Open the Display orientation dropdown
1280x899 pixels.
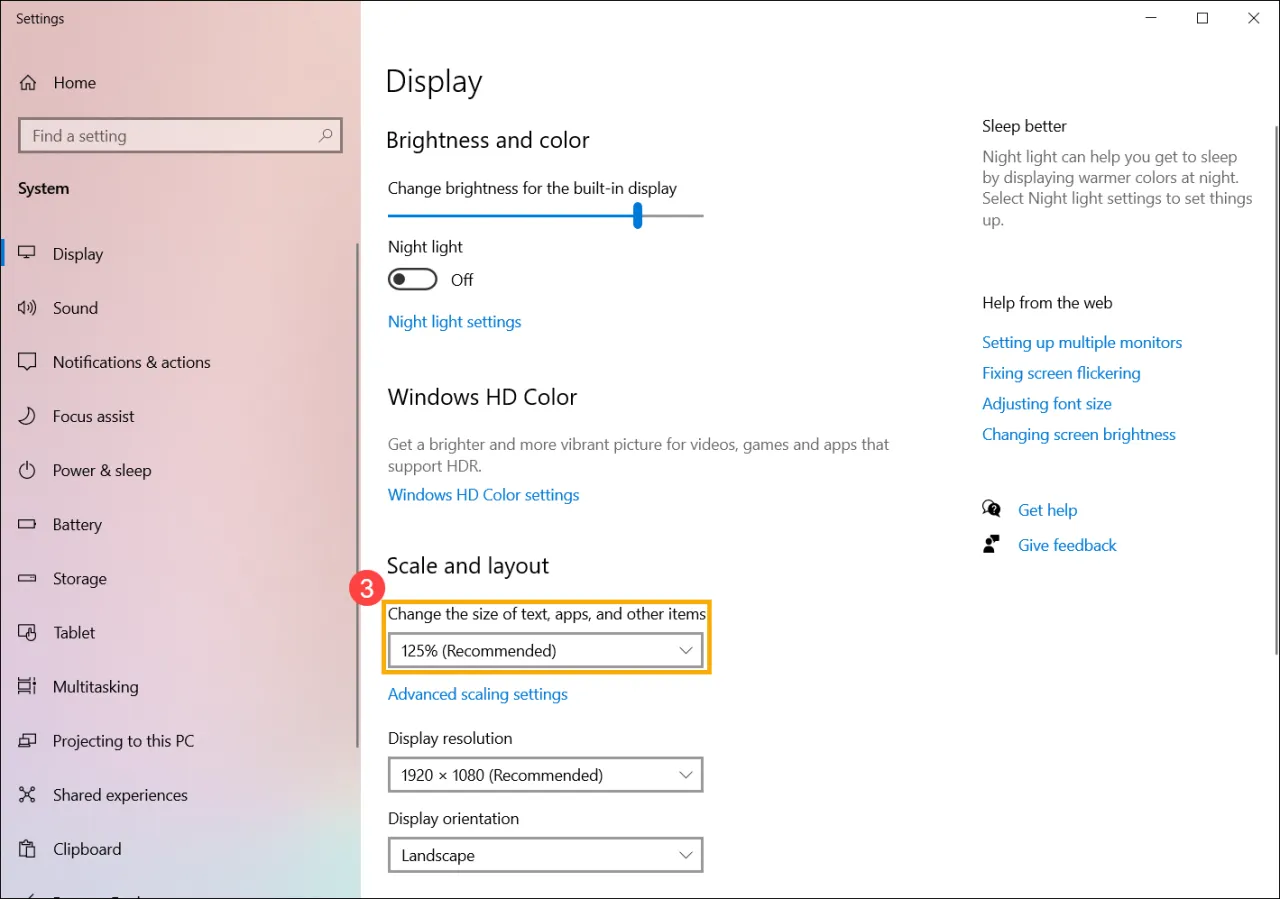pyautogui.click(x=545, y=855)
